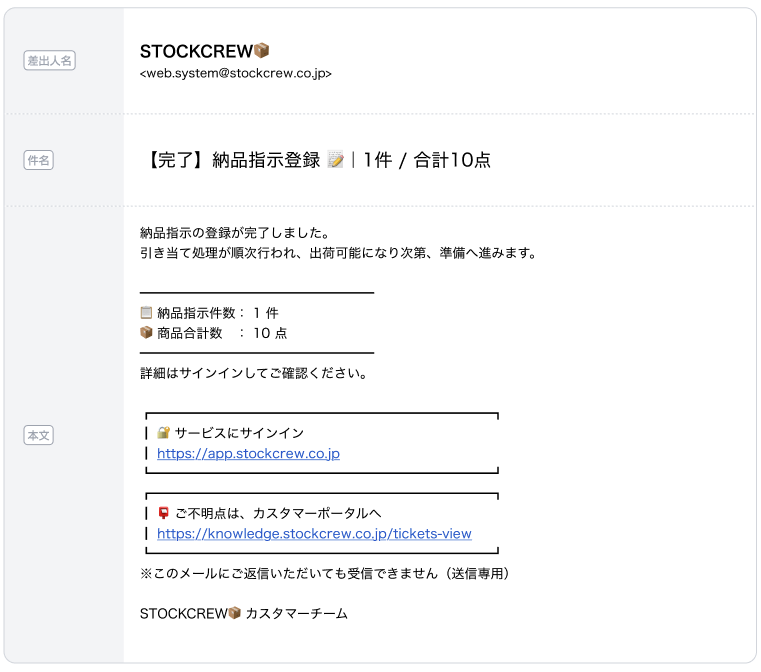
Task: Select the 差出人名 label badge
Action: pos(49,61)
